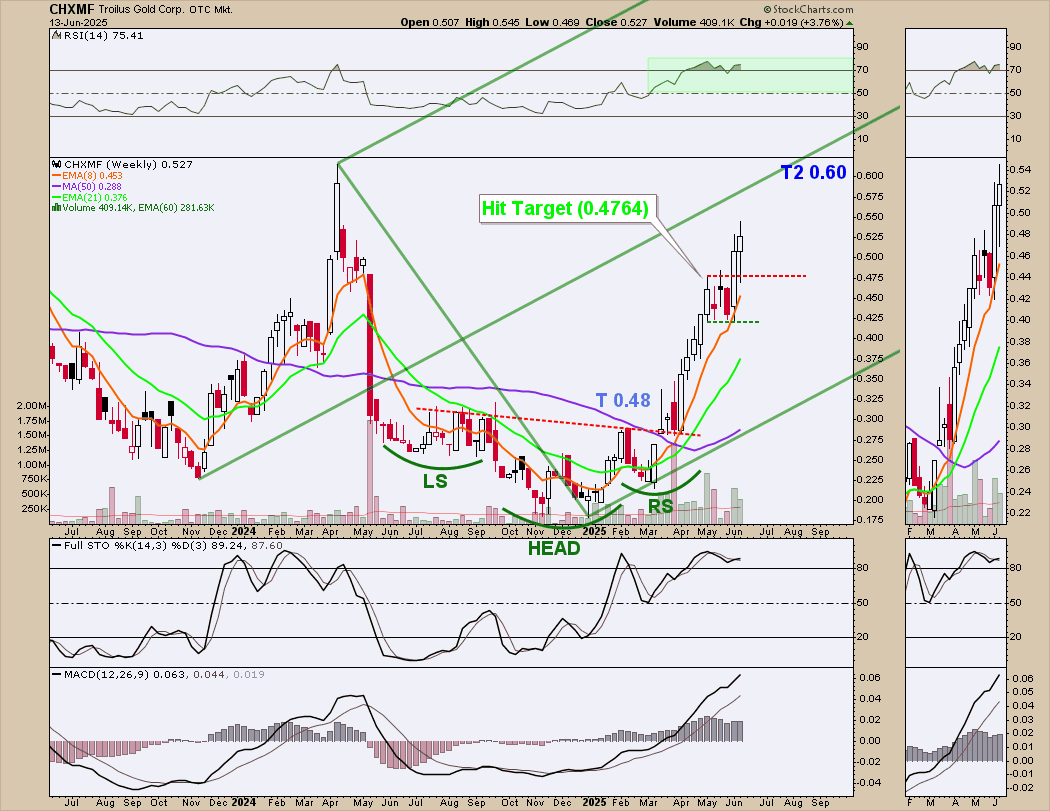Click the Low 0.469 value

tap(552, 22)
